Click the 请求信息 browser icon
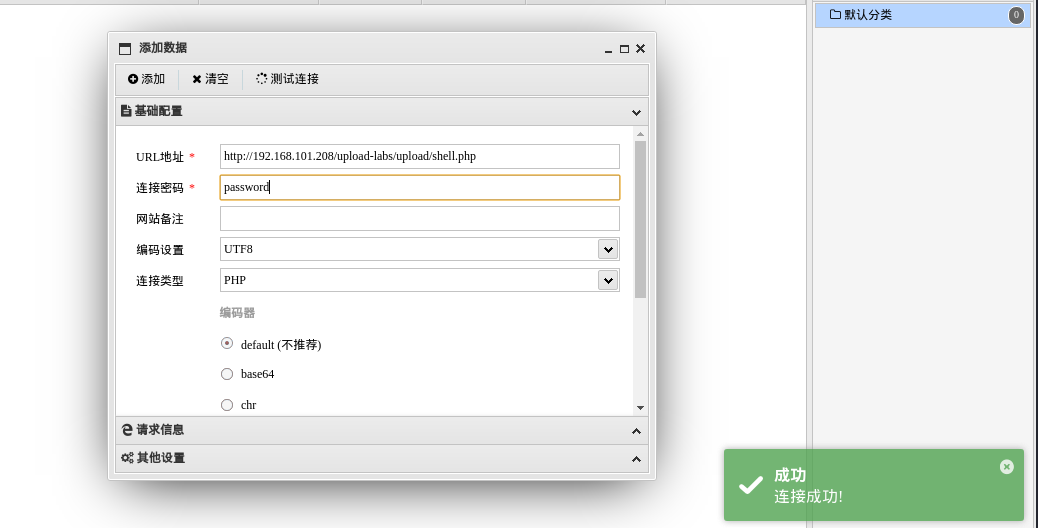Screen dimensions: 1038x528 pos(127,430)
